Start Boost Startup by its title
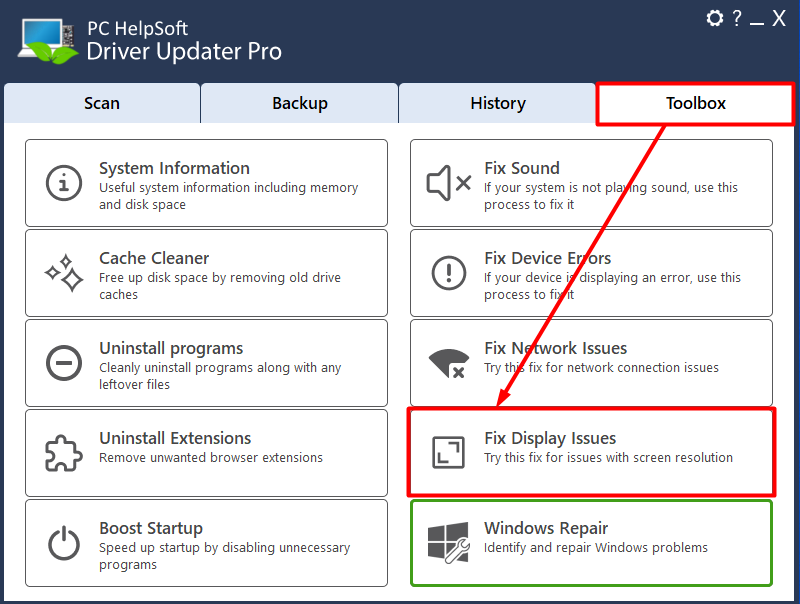Screen dimensions: 800x604 [151, 528]
